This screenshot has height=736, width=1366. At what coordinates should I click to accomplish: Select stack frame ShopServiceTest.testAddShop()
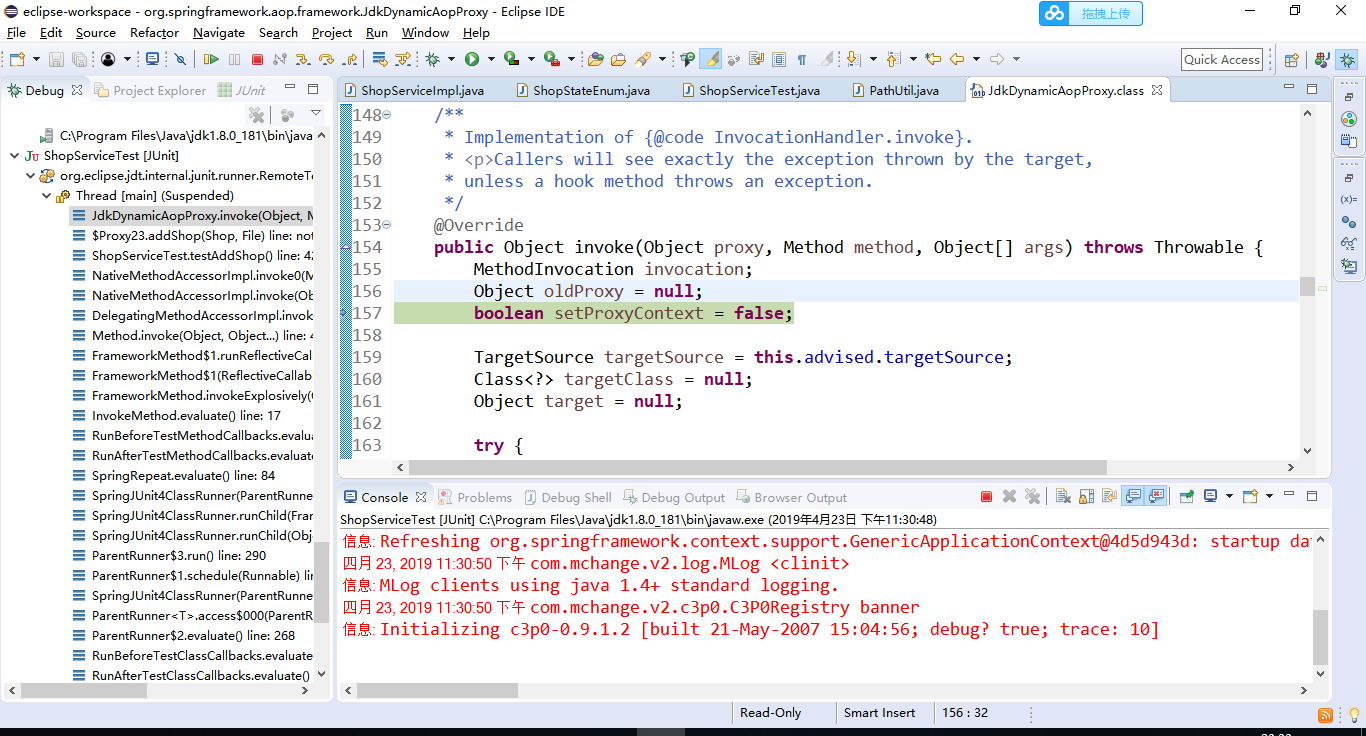coord(192,255)
